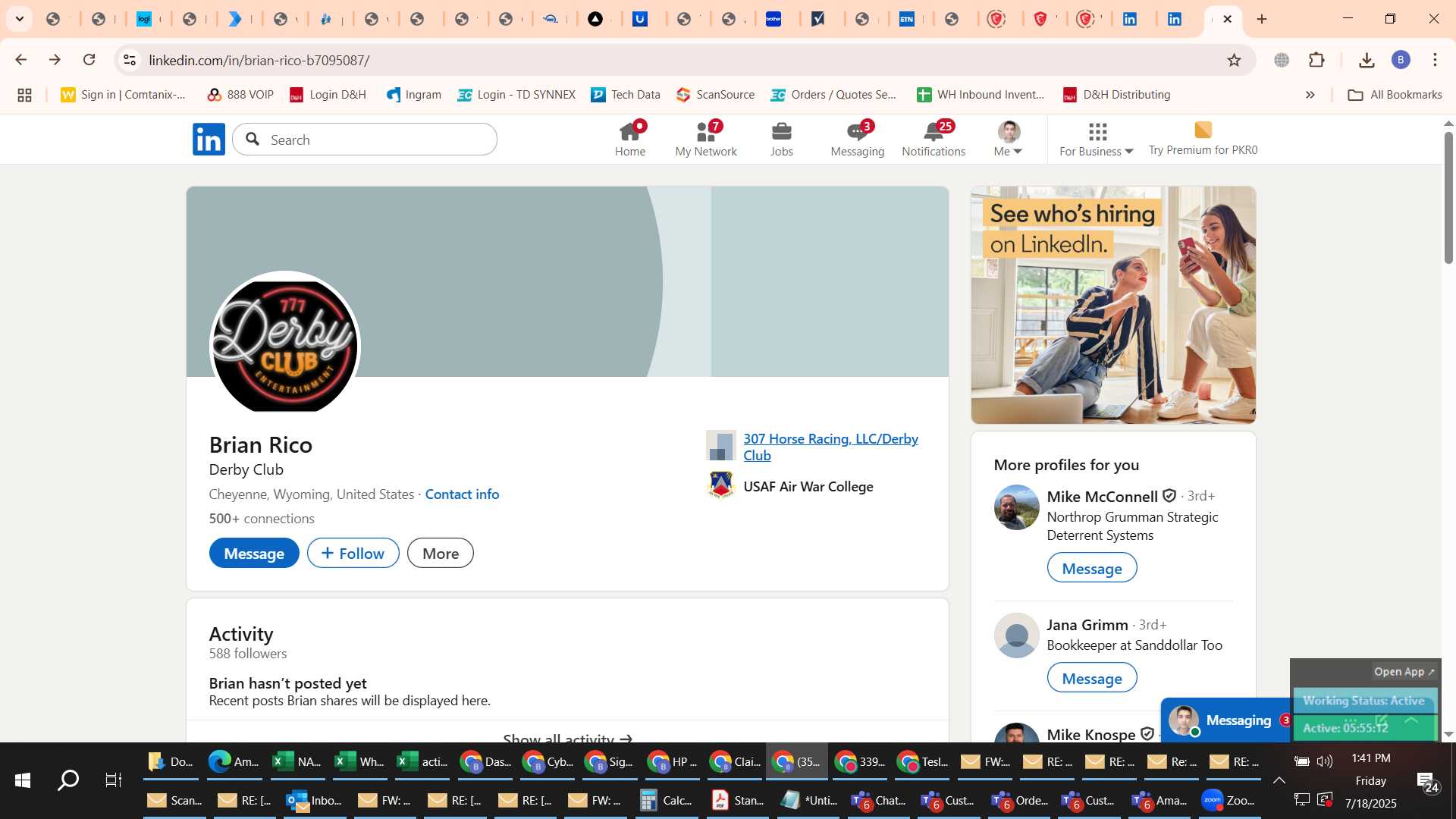Bookmark this page with star icon
The width and height of the screenshot is (1456, 819).
(1234, 60)
